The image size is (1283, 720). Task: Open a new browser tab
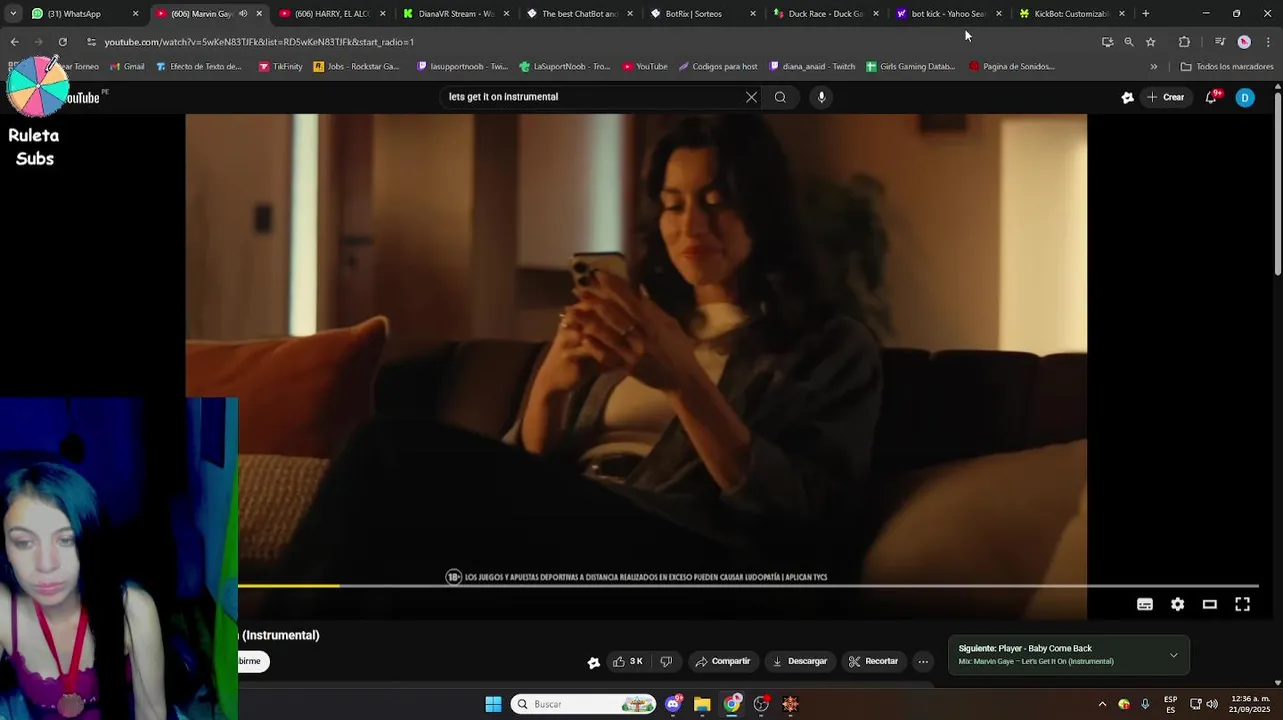(1145, 14)
